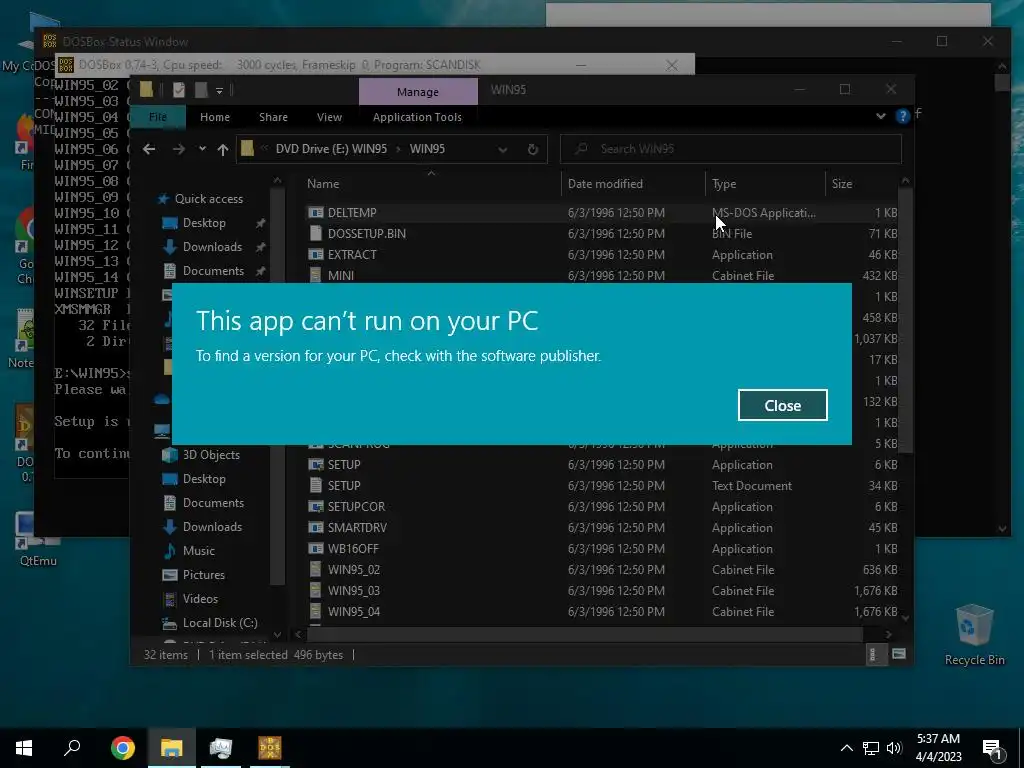Click WIN95 breadcrumb in address bar
This screenshot has width=1024, height=768.
pos(427,149)
